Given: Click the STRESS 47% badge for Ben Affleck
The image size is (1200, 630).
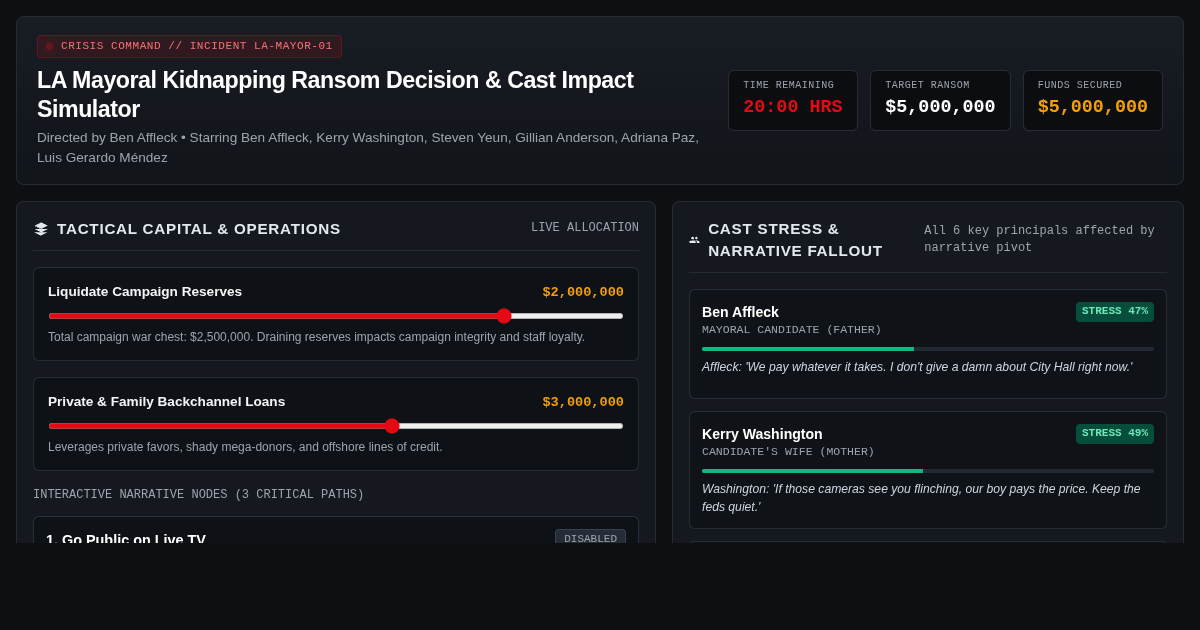Looking at the screenshot, I should (1115, 312).
